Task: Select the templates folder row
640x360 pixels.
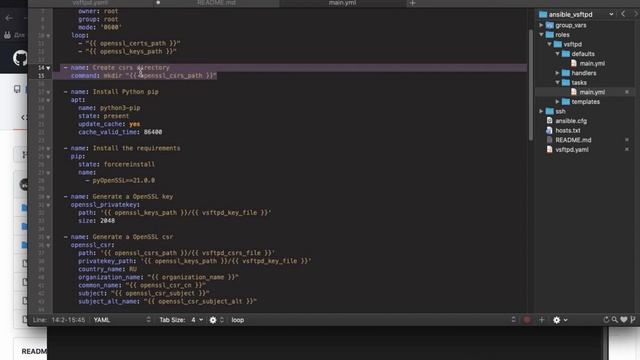Action: (x=585, y=102)
